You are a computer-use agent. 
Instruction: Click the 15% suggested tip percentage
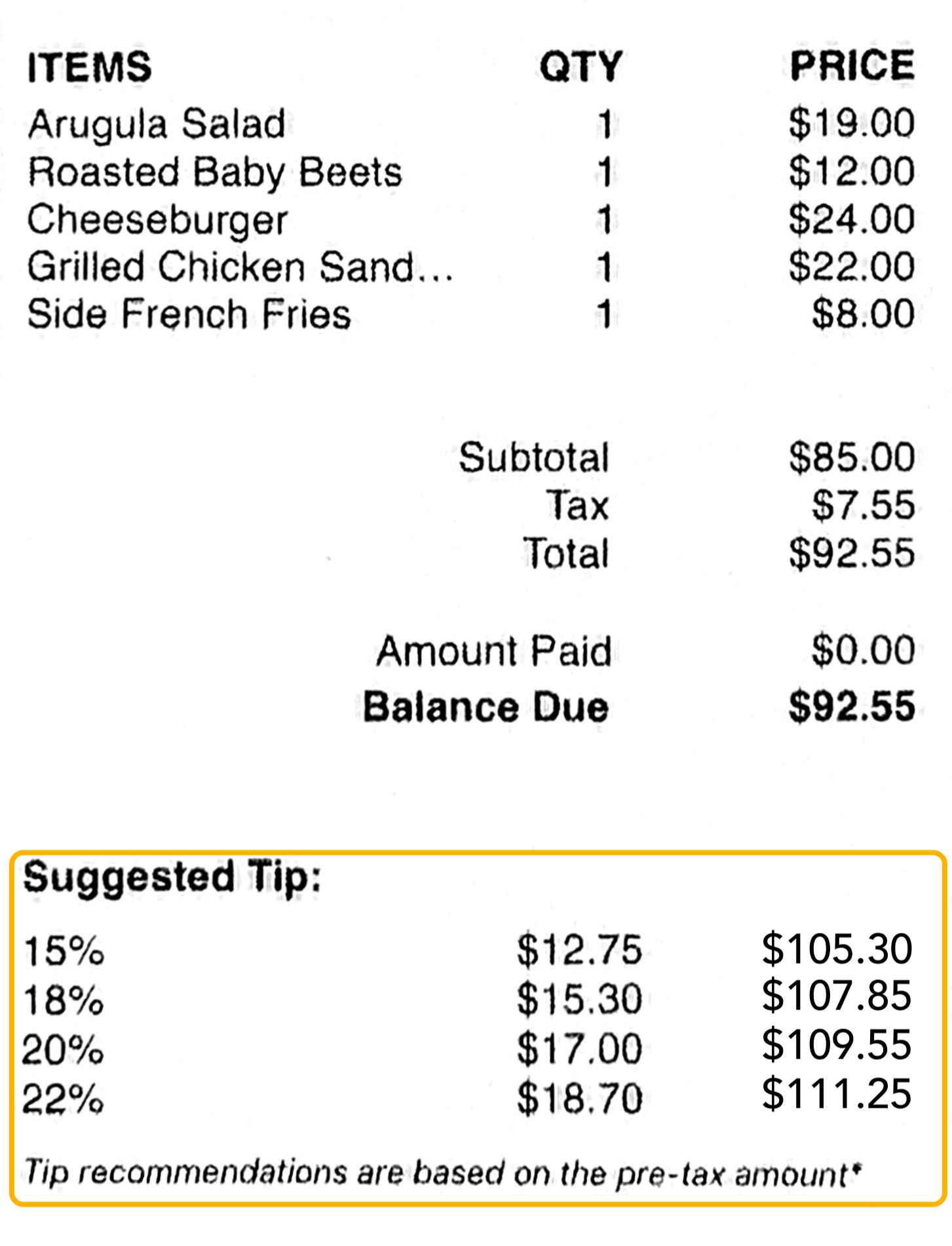(x=64, y=951)
